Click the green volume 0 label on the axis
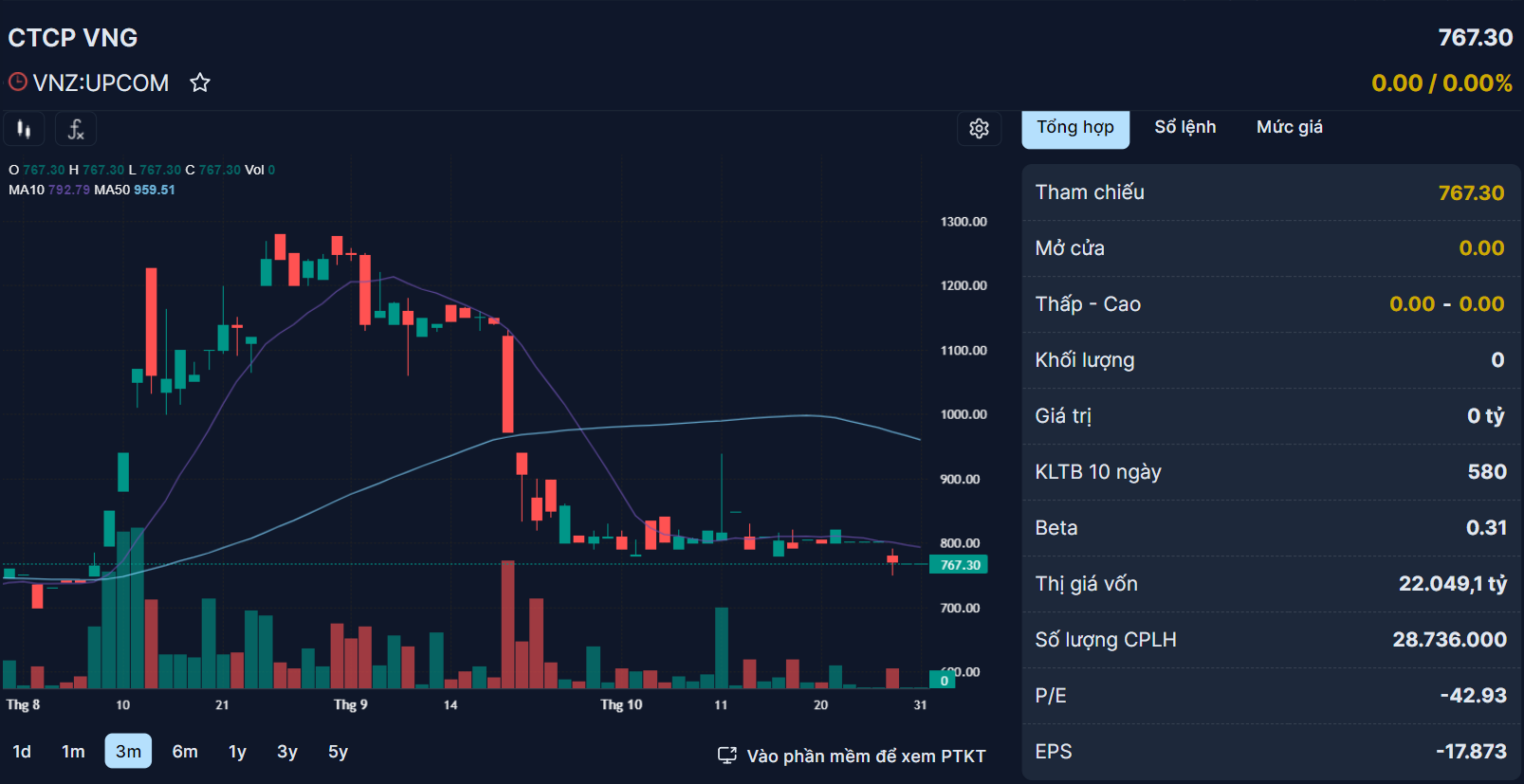This screenshot has height=784, width=1524. click(944, 680)
